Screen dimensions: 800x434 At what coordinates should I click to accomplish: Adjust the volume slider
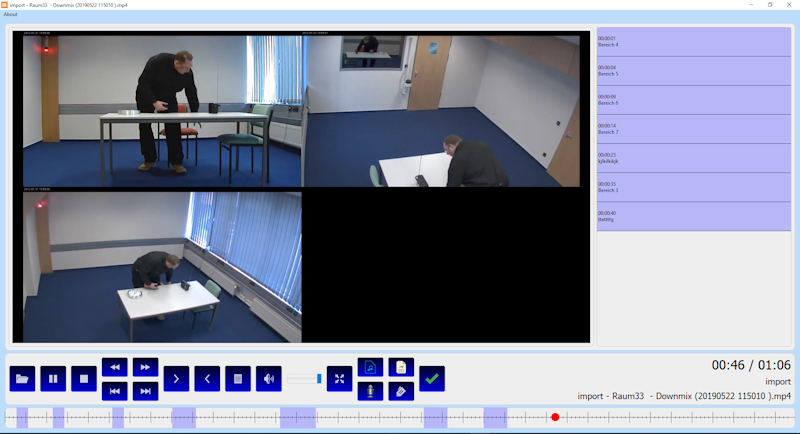pos(319,379)
